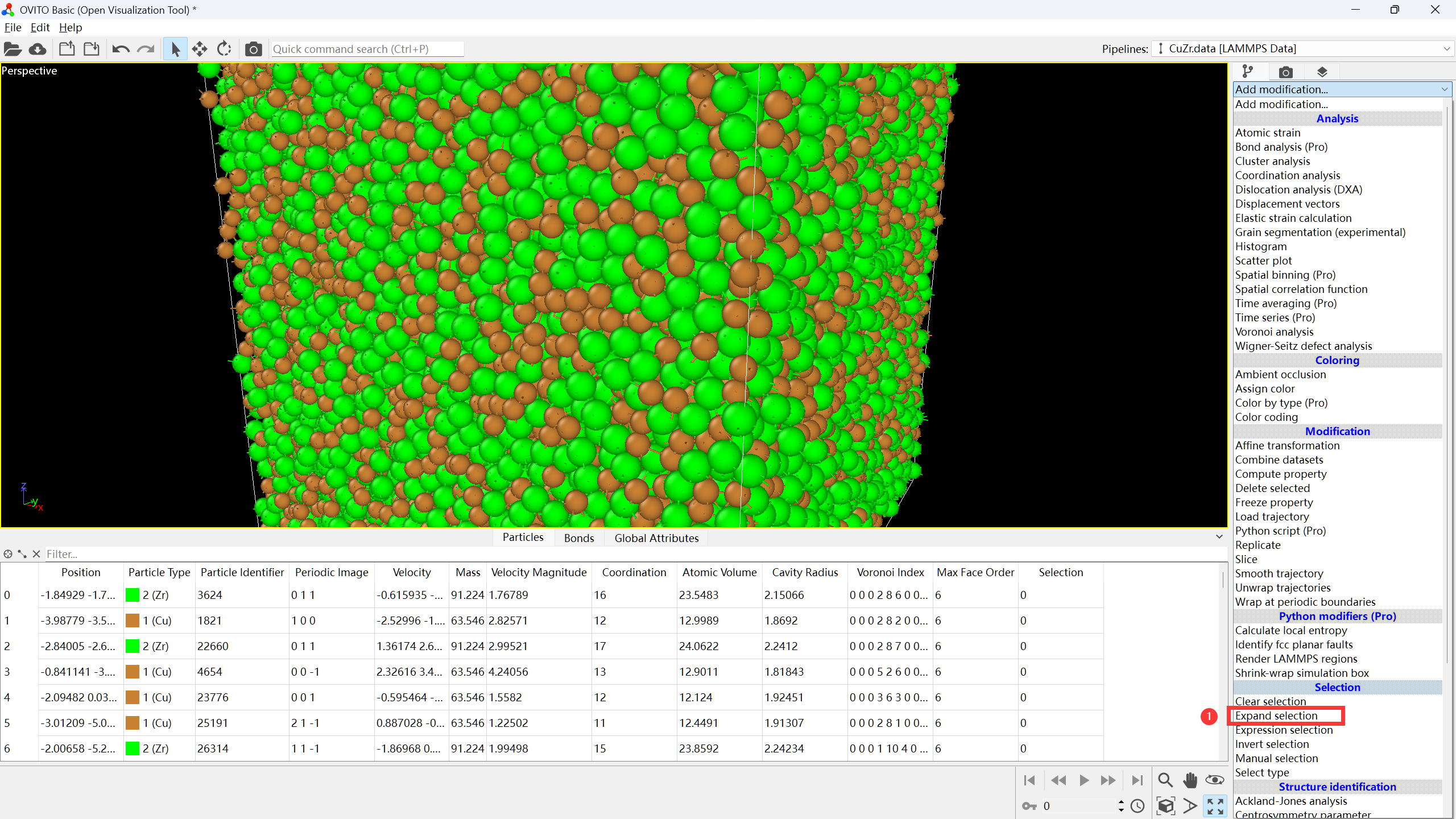Choose Expand selection from modifier list

(1276, 715)
